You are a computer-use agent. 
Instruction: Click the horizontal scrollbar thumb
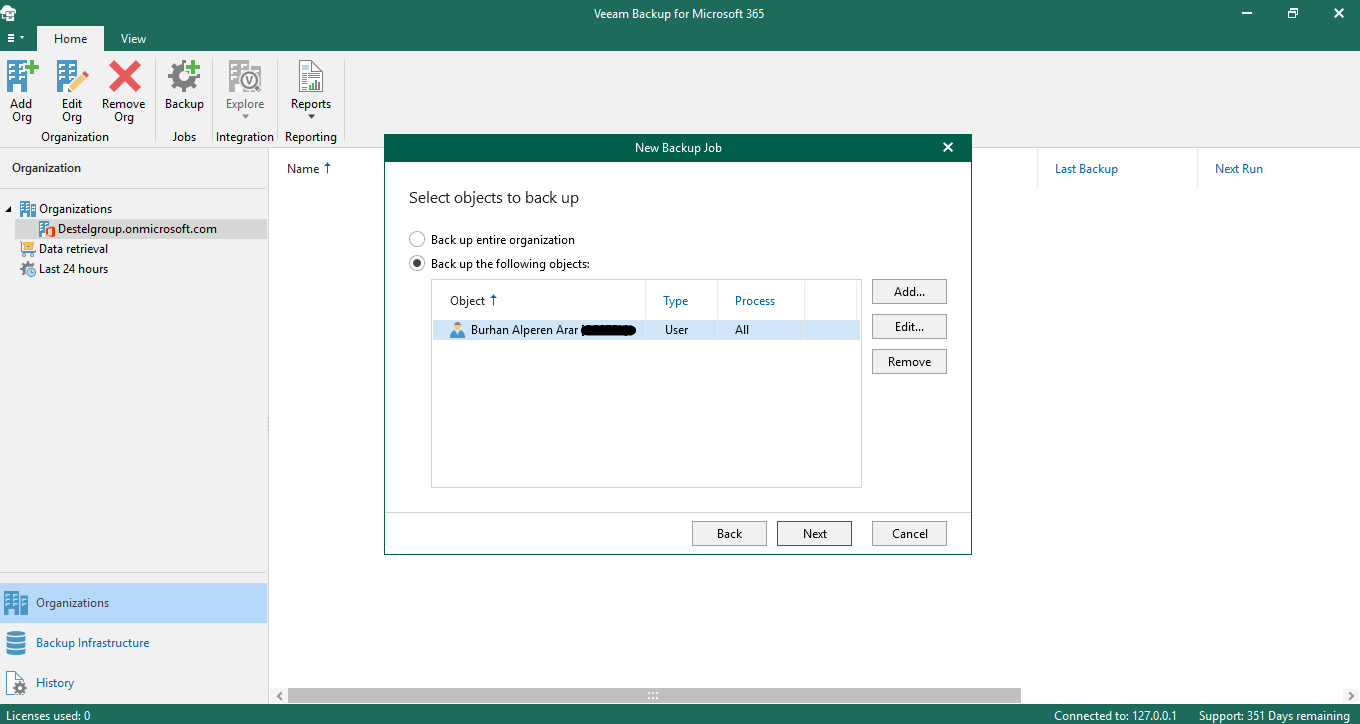(x=654, y=695)
